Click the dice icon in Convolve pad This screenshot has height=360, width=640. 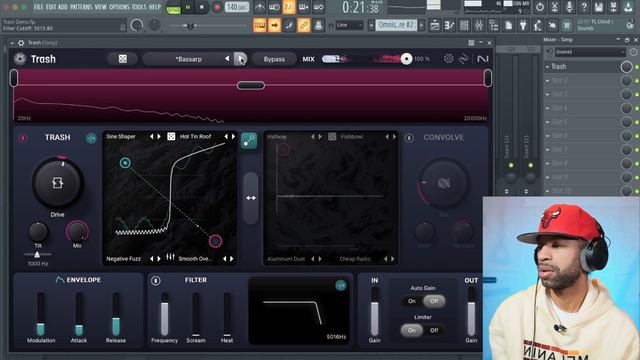click(332, 136)
